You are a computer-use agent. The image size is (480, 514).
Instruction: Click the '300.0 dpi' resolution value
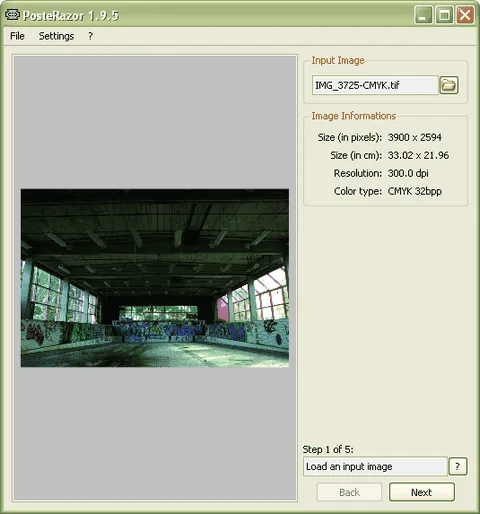408,173
